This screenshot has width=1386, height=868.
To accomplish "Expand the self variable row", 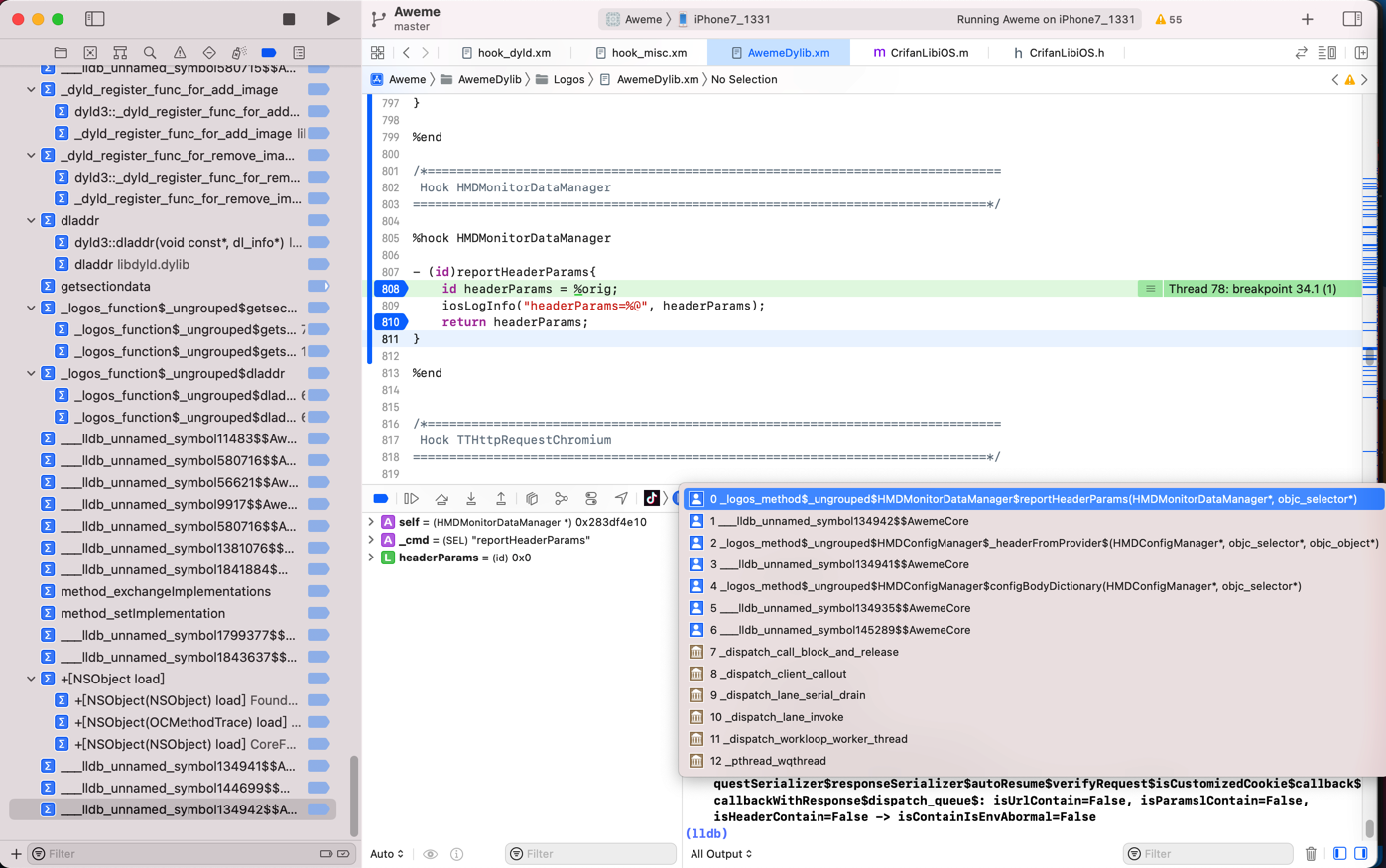I will coord(371,522).
